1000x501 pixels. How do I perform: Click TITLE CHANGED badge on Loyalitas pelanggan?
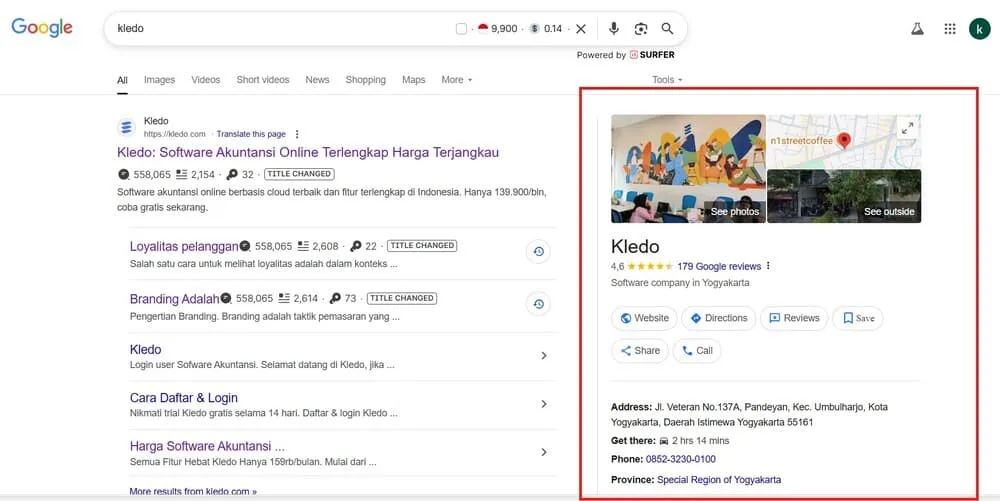pyautogui.click(x=422, y=245)
